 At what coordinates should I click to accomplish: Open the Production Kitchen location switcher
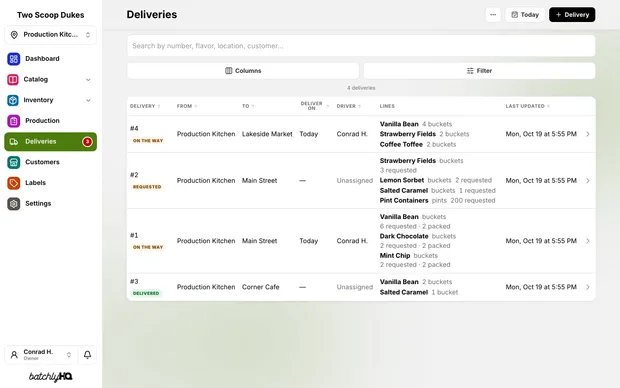[x=51, y=35]
